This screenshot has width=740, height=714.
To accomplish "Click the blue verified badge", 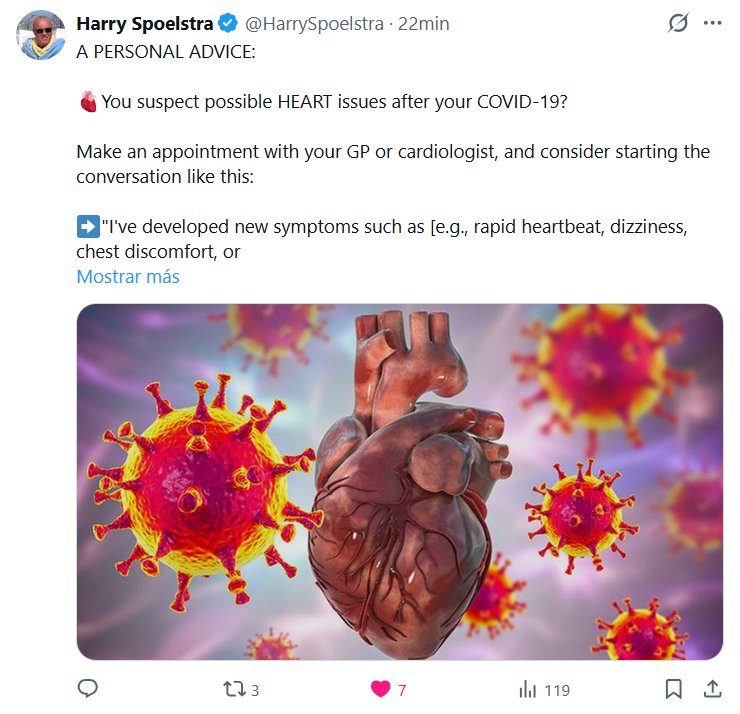I will (x=229, y=23).
